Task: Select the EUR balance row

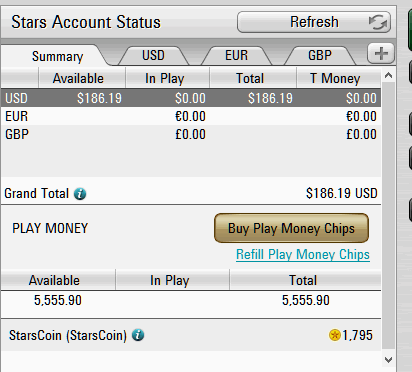Action: point(191,116)
